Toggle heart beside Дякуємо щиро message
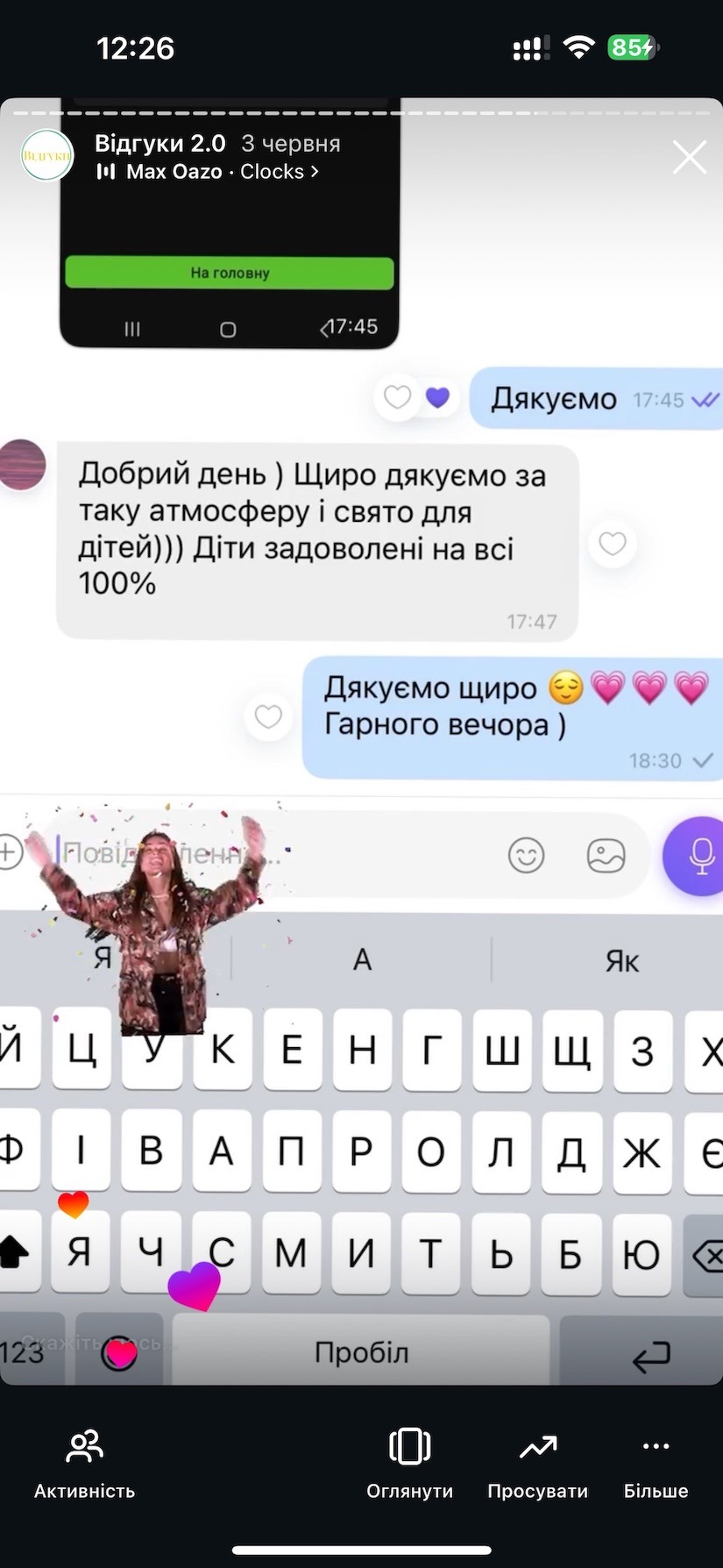Screen dimensions: 723x1568 pos(268,716)
